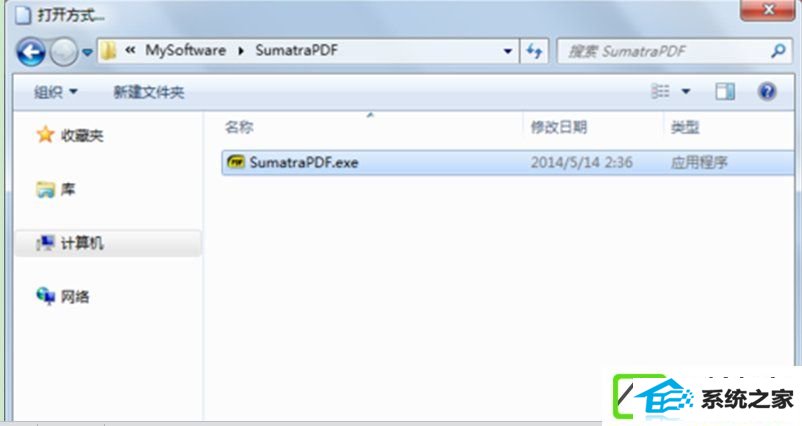The image size is (802, 426).
Task: Click SumatraPDF in the address path
Action: (x=297, y=51)
